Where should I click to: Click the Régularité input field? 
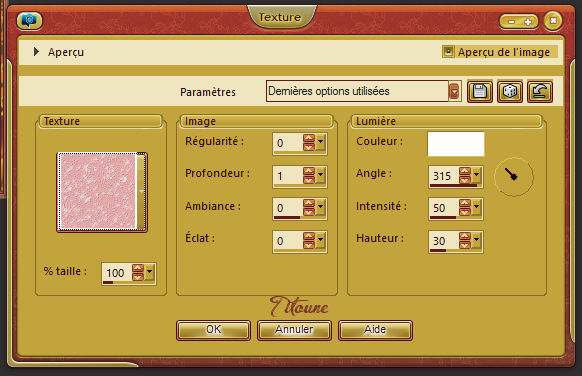tap(288, 143)
